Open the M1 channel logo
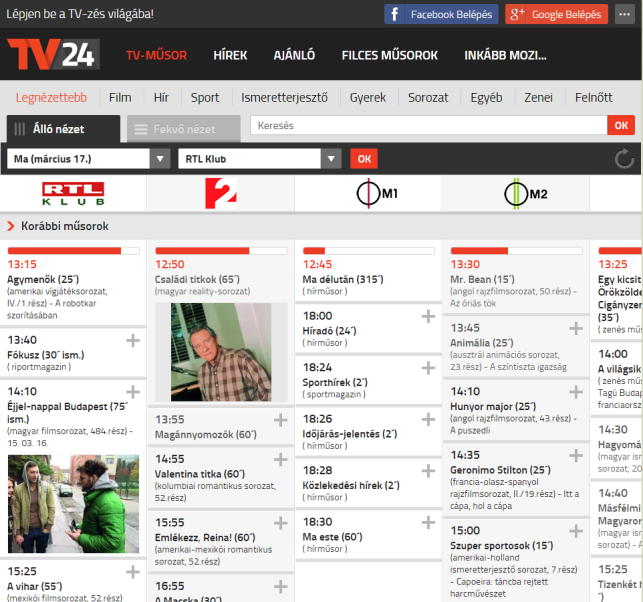643x602 pixels. [377, 193]
